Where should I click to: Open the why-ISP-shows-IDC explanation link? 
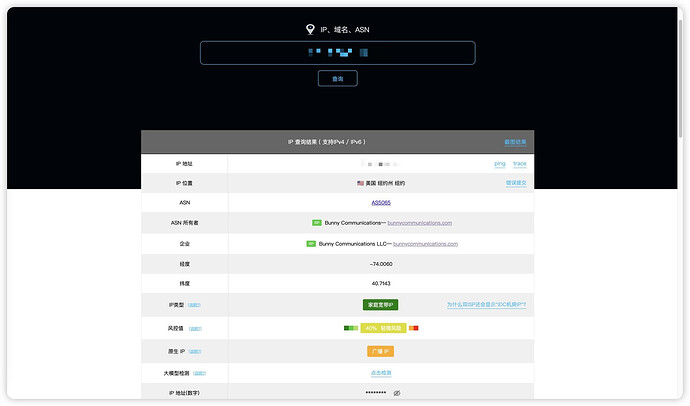[x=486, y=305]
